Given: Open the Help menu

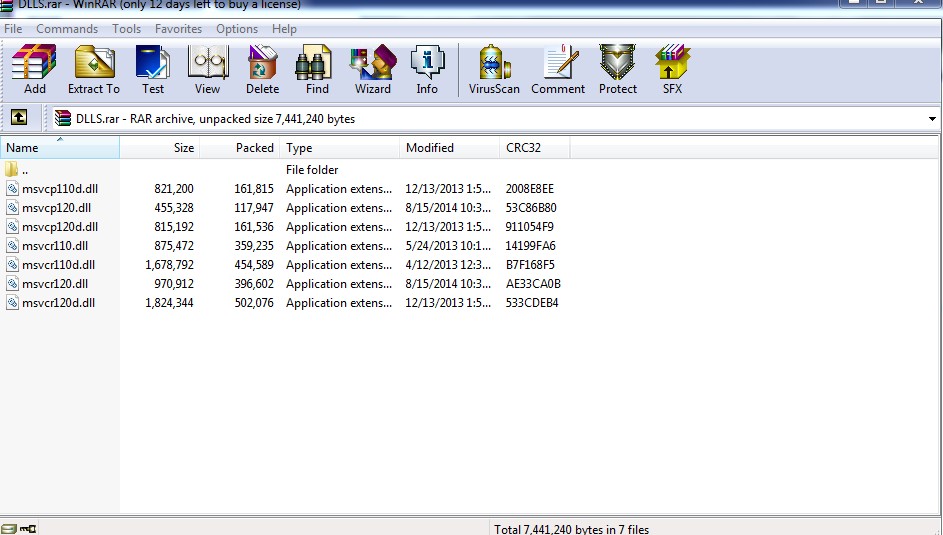Looking at the screenshot, I should coord(284,29).
